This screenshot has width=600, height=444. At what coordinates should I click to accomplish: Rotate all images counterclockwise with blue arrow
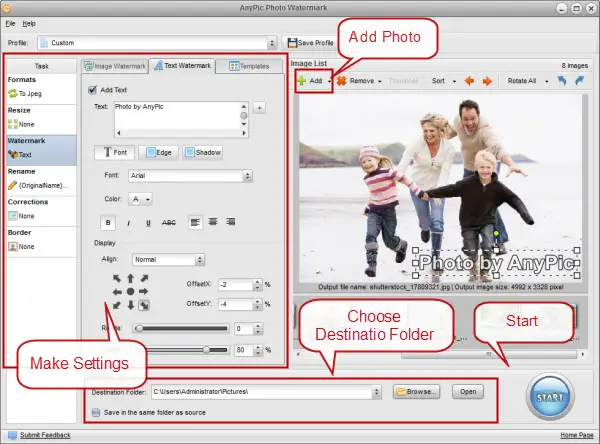point(561,80)
